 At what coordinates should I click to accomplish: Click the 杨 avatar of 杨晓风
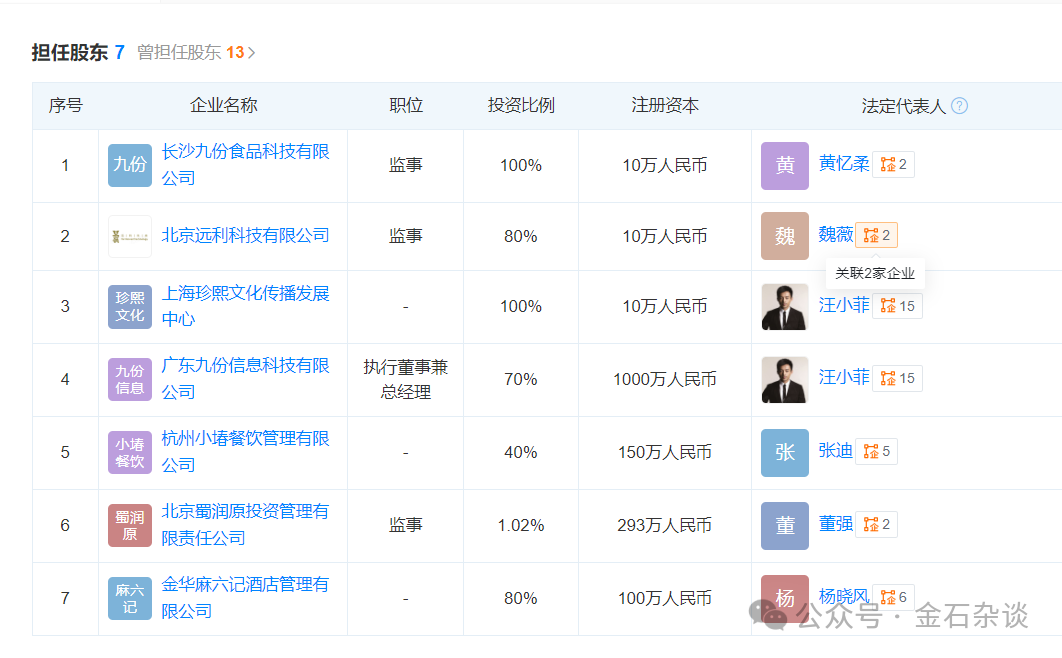pyautogui.click(x=785, y=598)
